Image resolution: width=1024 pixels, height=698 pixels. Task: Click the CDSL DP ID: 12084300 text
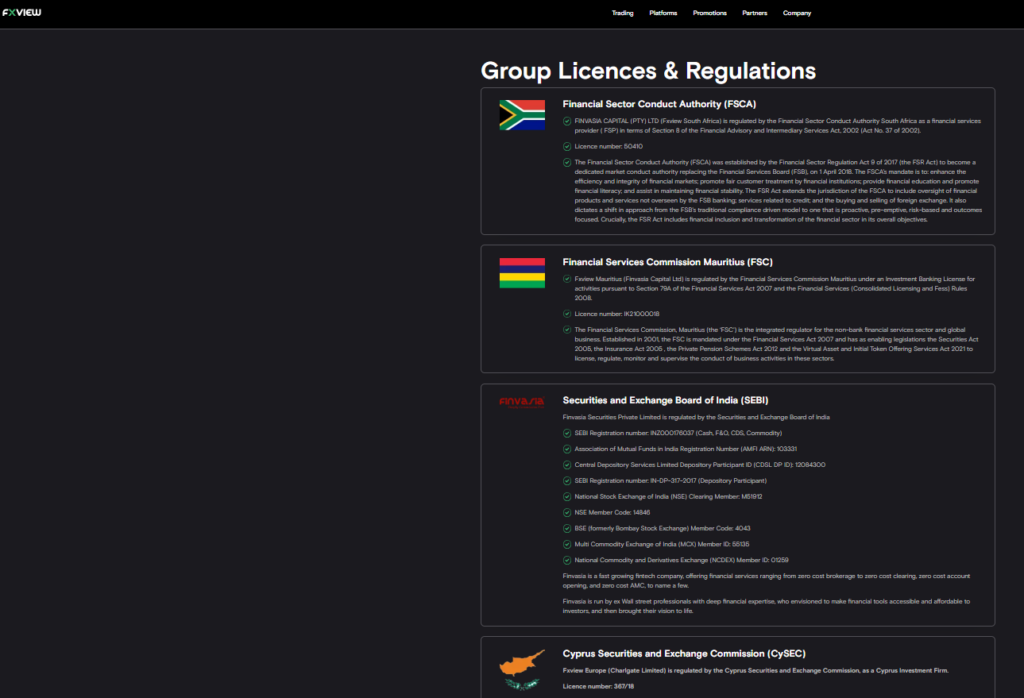pos(699,465)
